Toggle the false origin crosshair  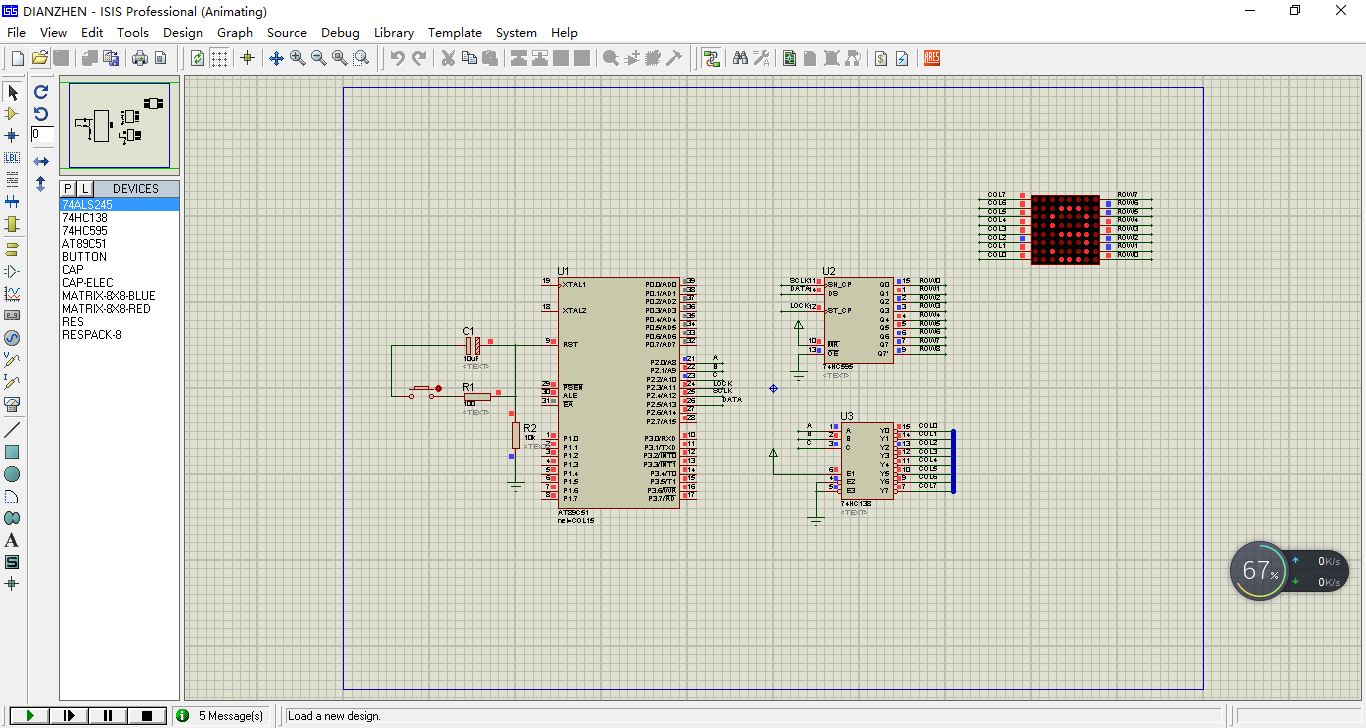[247, 58]
